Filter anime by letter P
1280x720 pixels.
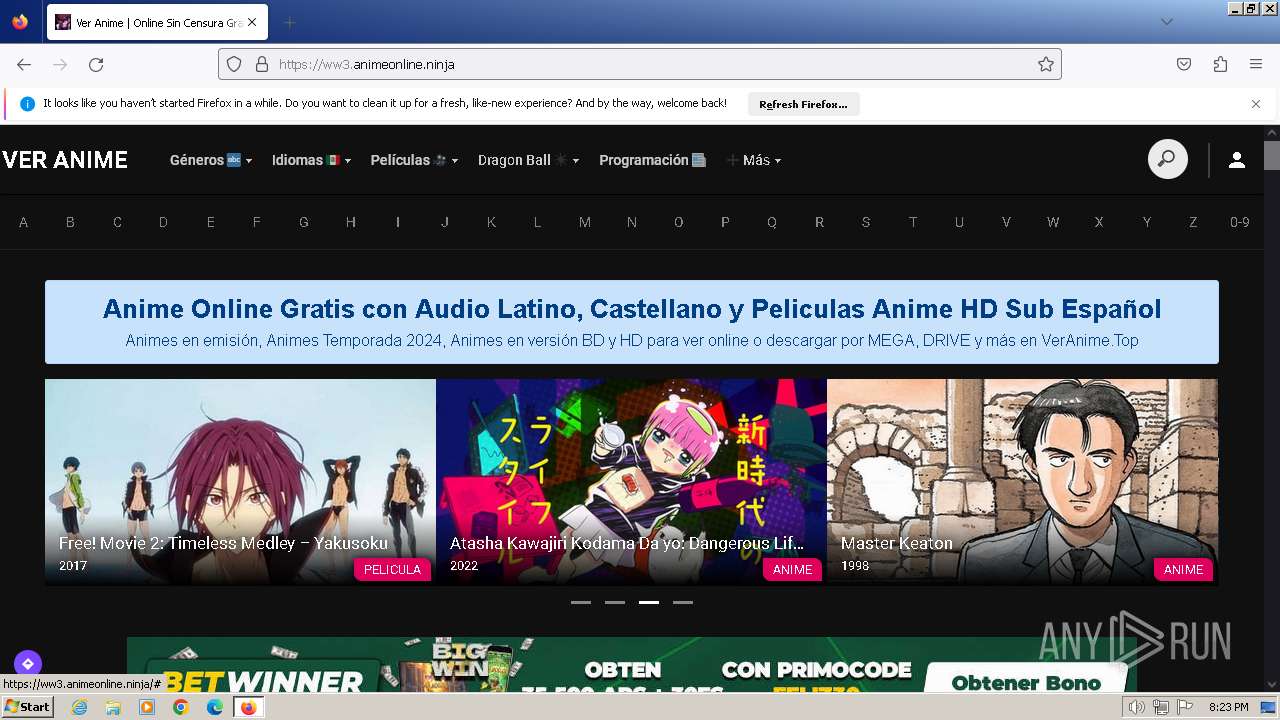(725, 222)
